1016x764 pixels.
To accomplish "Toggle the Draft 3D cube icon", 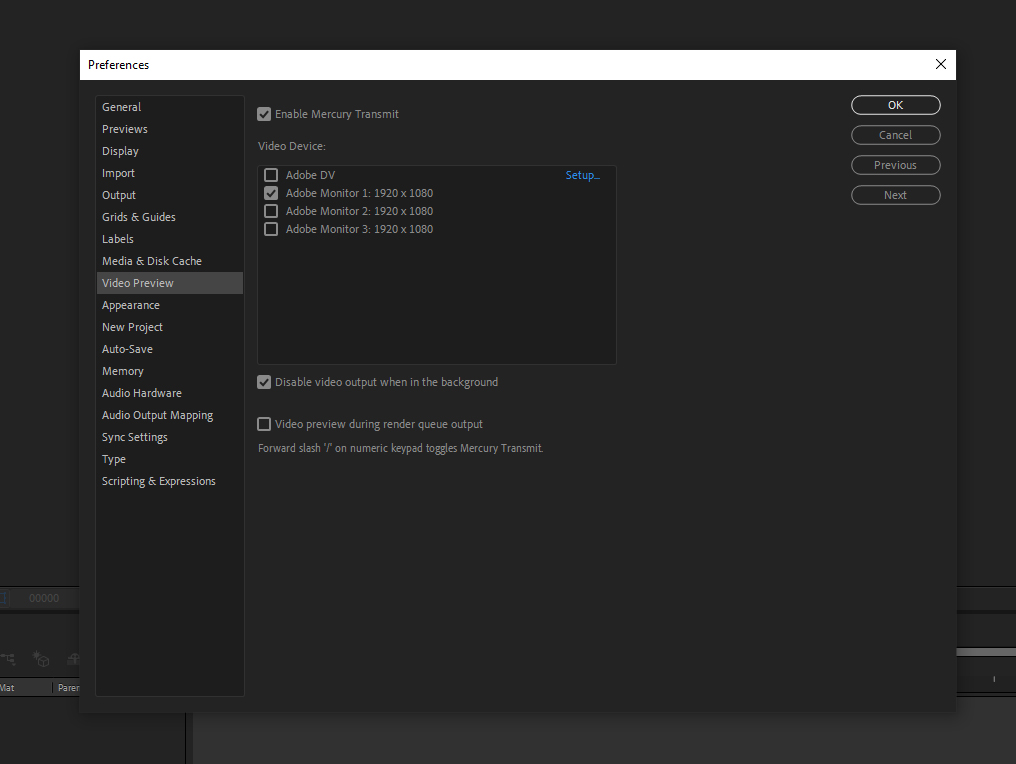I will pyautogui.click(x=41, y=661).
